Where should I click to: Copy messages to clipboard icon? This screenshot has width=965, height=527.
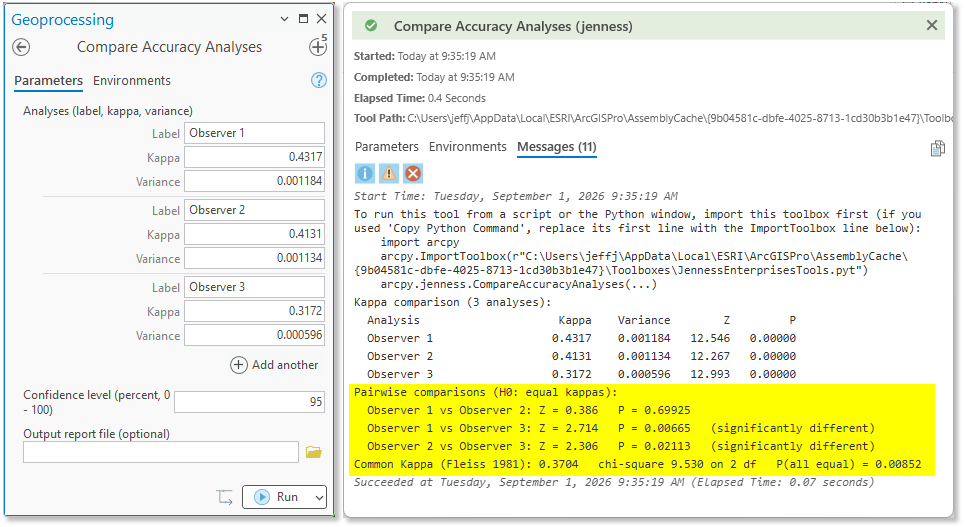(937, 148)
